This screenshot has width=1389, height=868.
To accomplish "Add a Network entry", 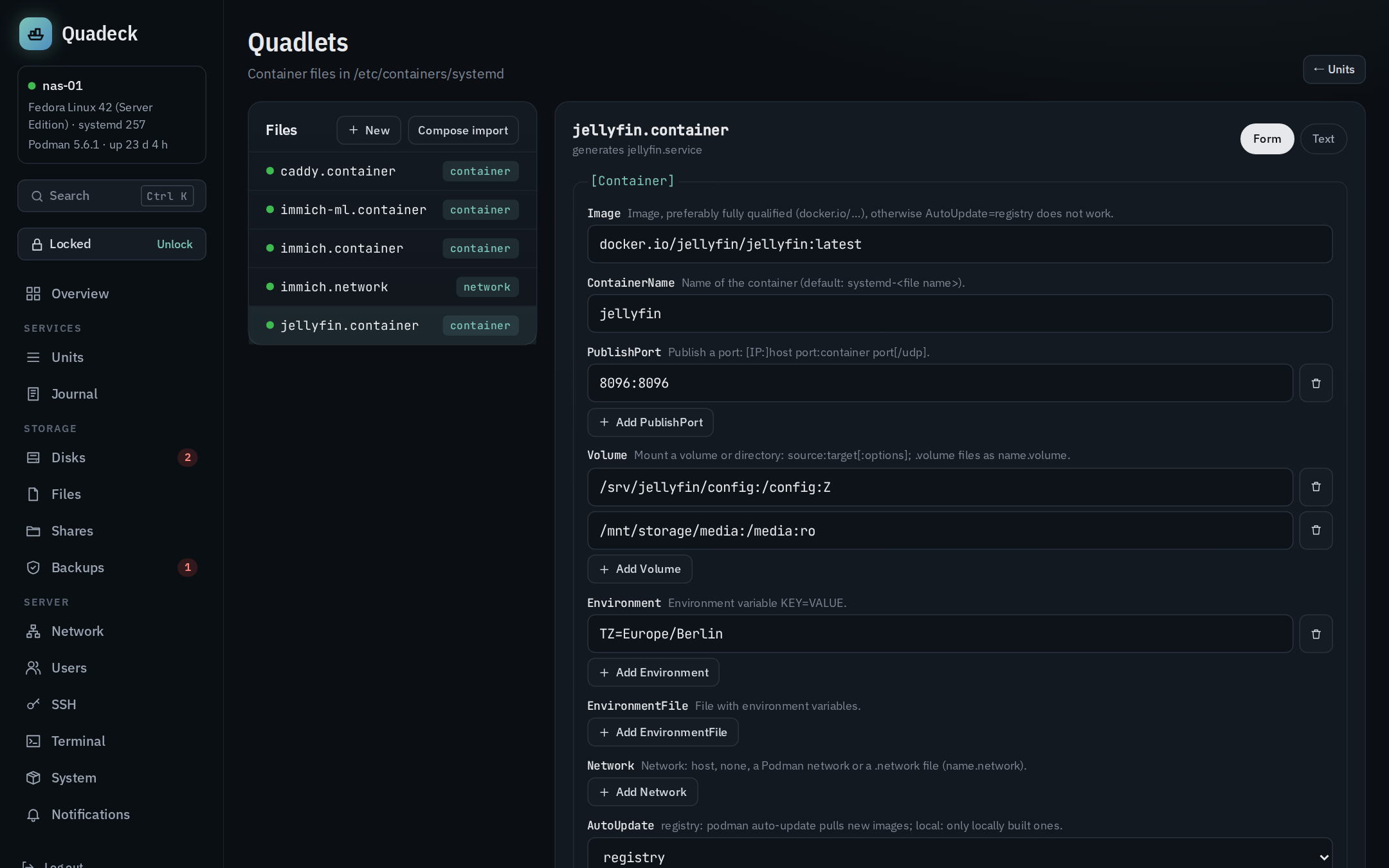I will point(642,792).
